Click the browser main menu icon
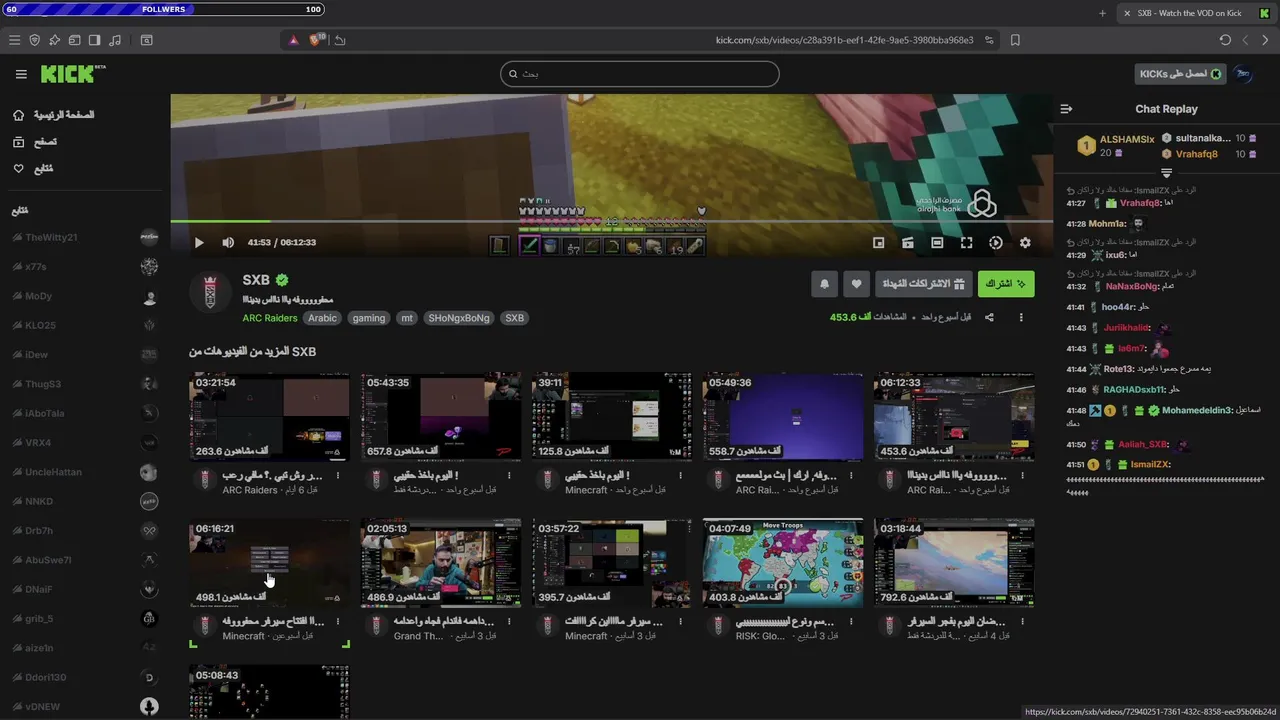Screen dimensions: 1280x720 [14, 40]
